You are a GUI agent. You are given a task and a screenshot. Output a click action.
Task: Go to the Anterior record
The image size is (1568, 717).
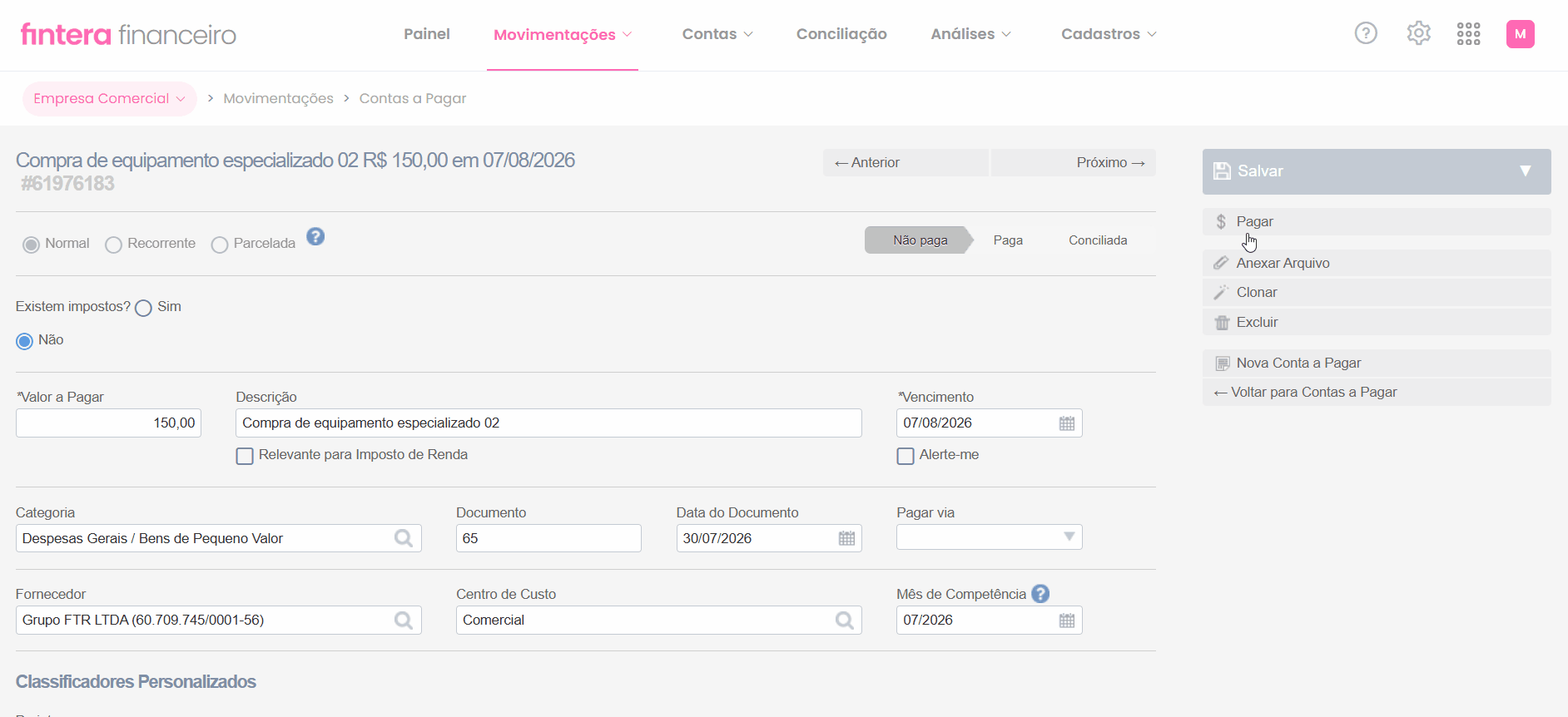pyautogui.click(x=906, y=162)
